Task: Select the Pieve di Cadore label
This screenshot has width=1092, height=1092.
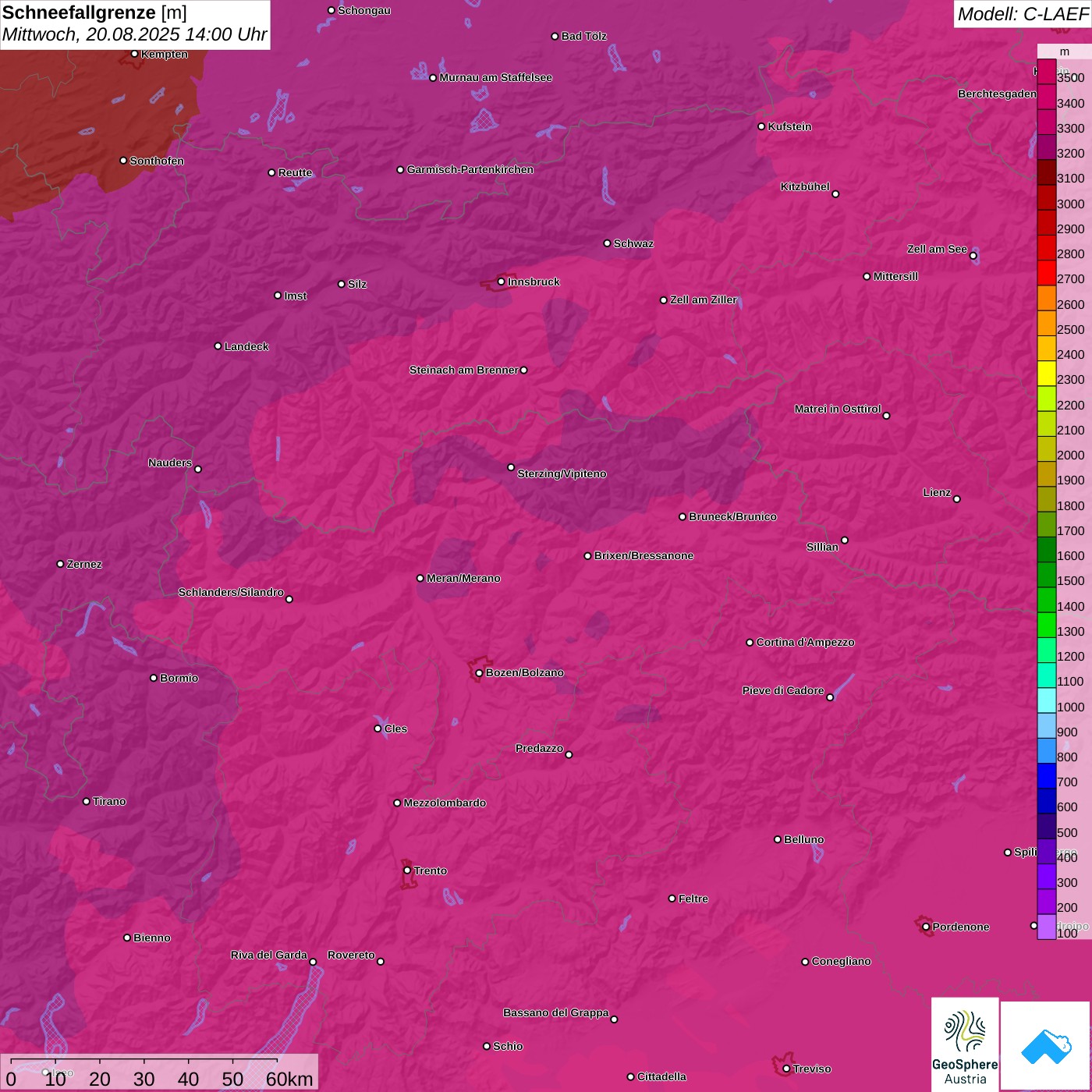Action: [783, 690]
